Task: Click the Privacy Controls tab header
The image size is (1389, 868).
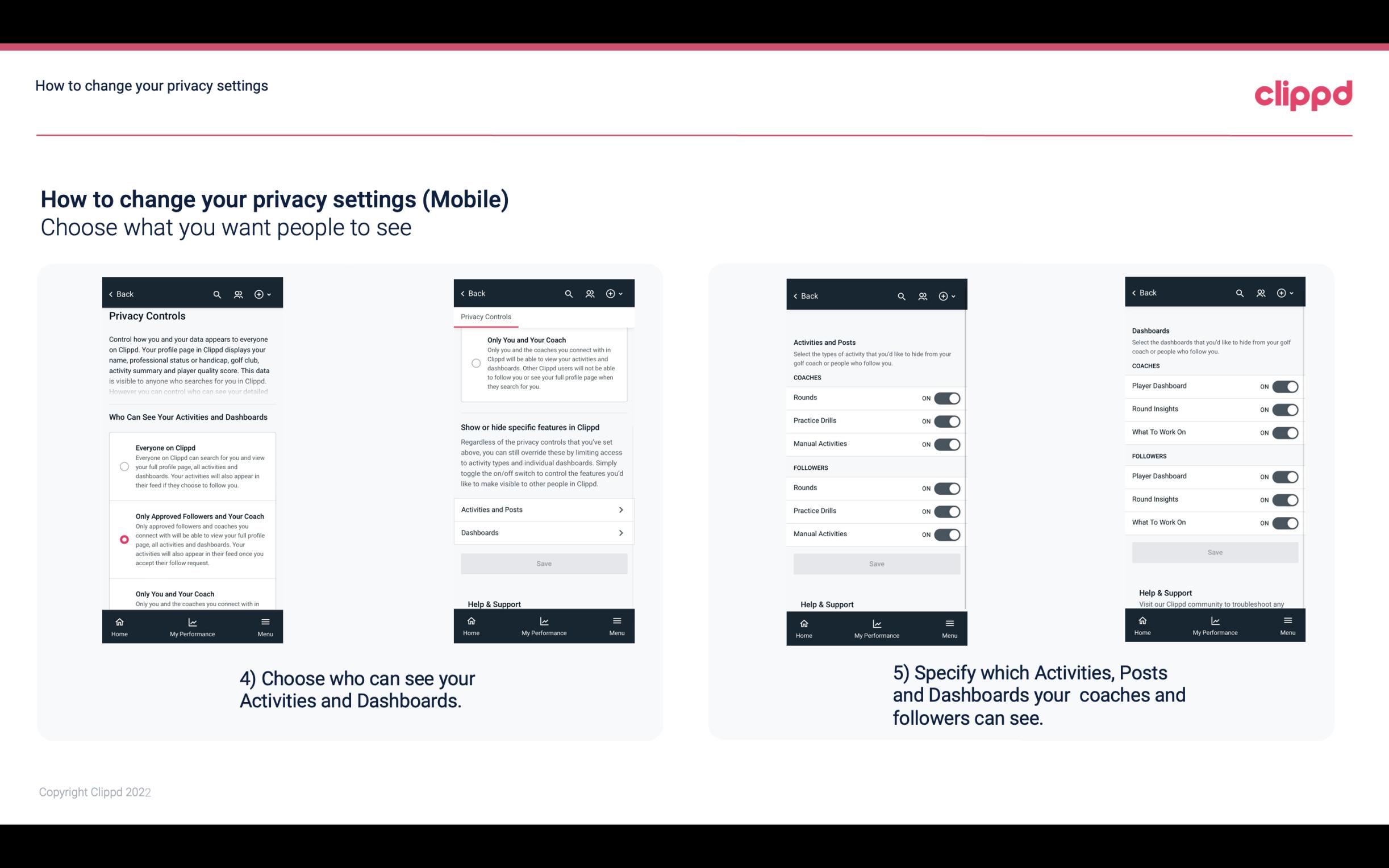Action: pyautogui.click(x=485, y=317)
